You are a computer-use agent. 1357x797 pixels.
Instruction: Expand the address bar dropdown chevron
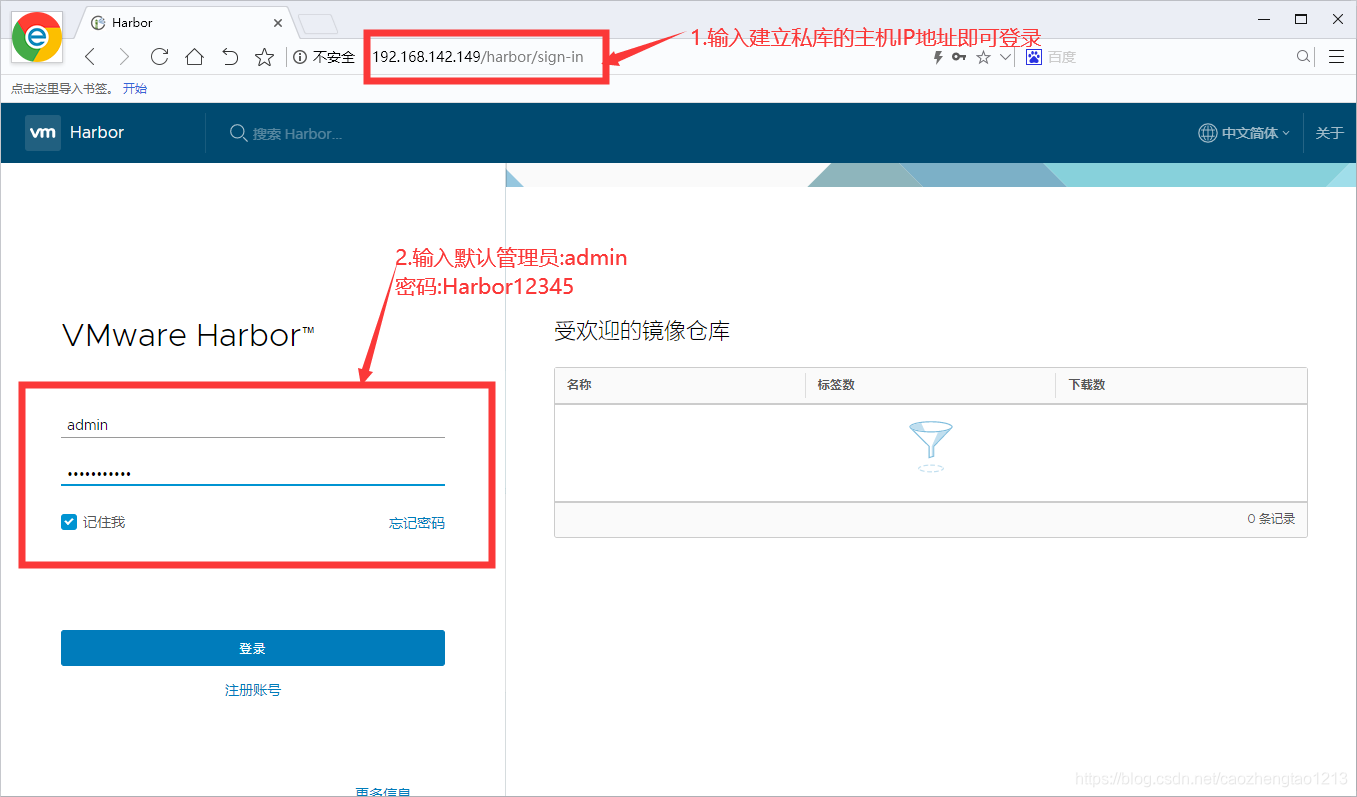(1006, 57)
